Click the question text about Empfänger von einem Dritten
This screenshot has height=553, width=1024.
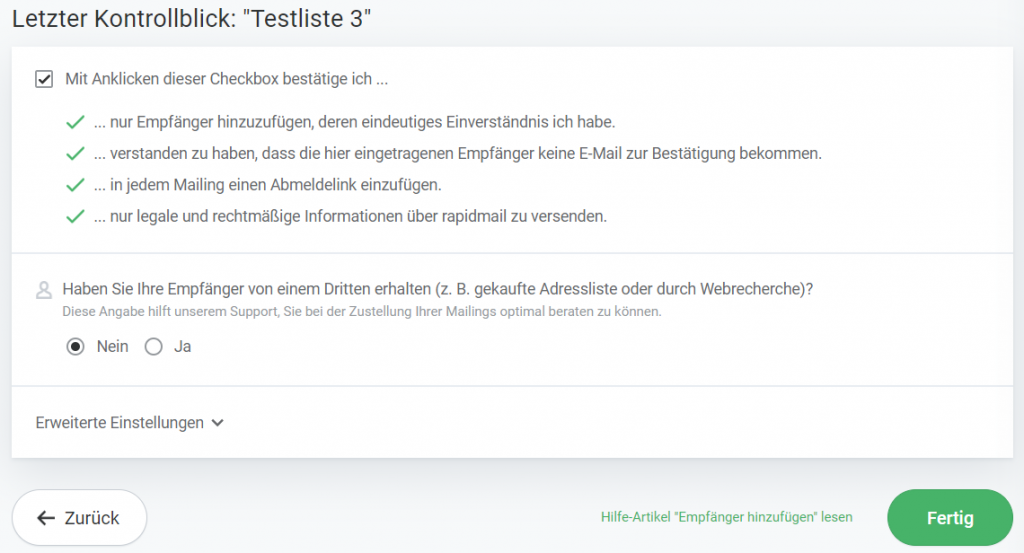(437, 289)
